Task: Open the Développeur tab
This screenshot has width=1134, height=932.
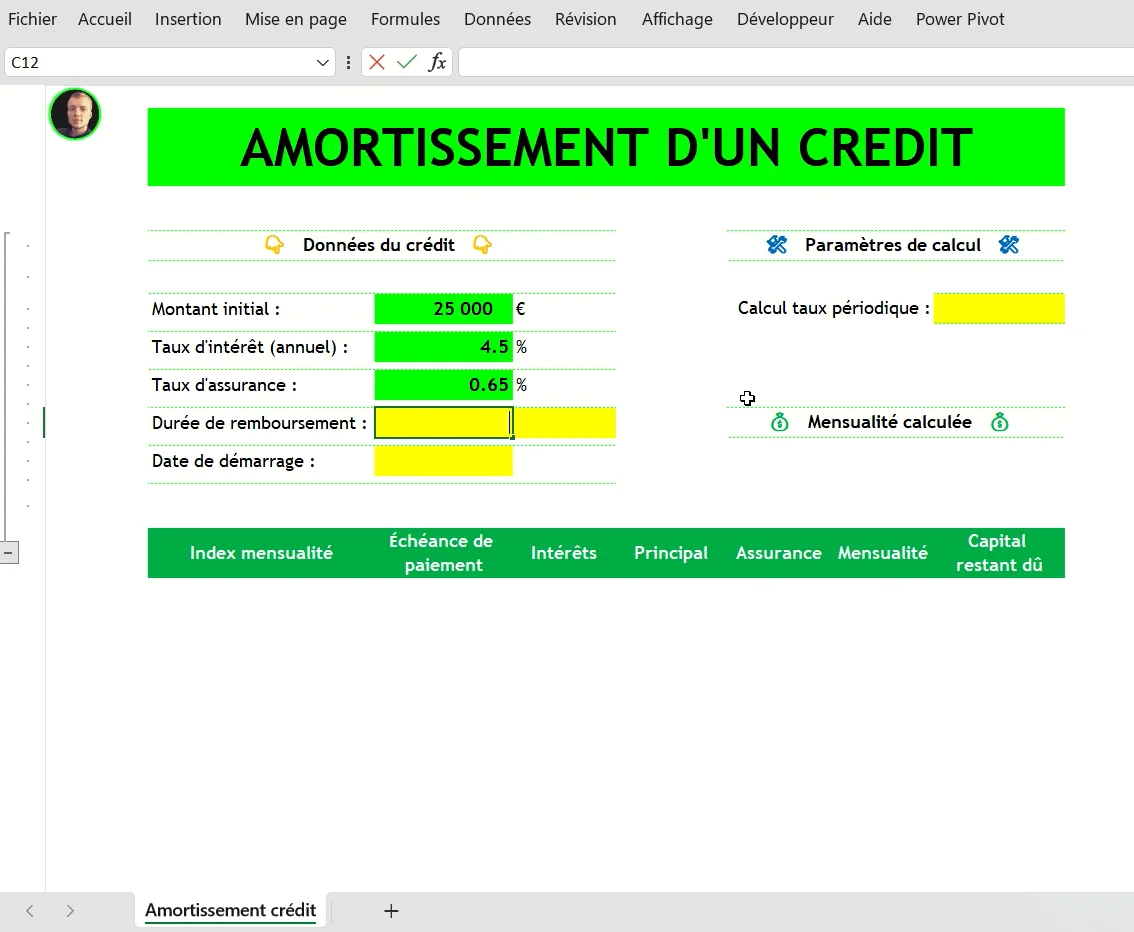Action: (x=785, y=20)
